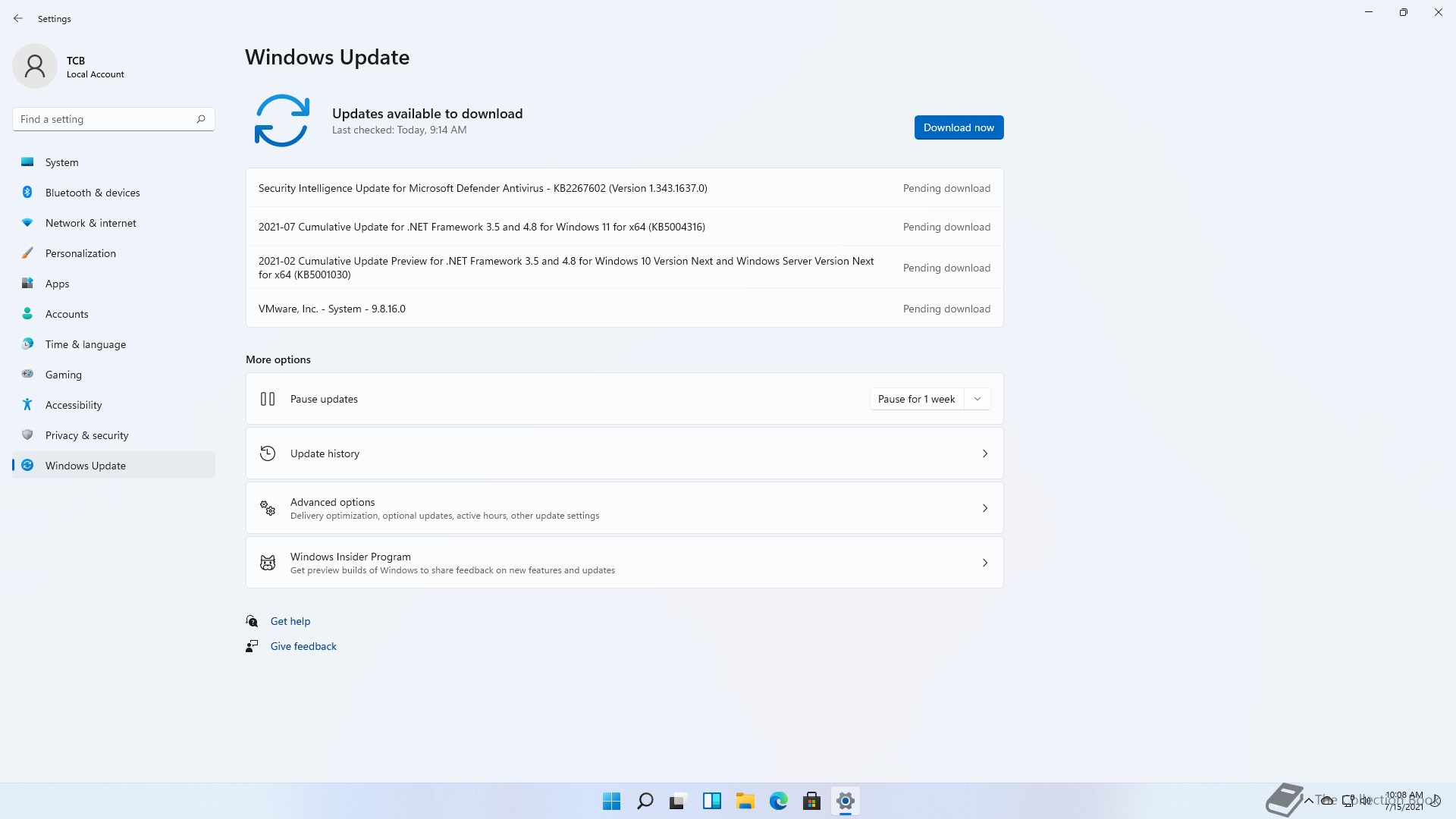Click the TCB user account avatar
1456x819 pixels.
tap(35, 66)
